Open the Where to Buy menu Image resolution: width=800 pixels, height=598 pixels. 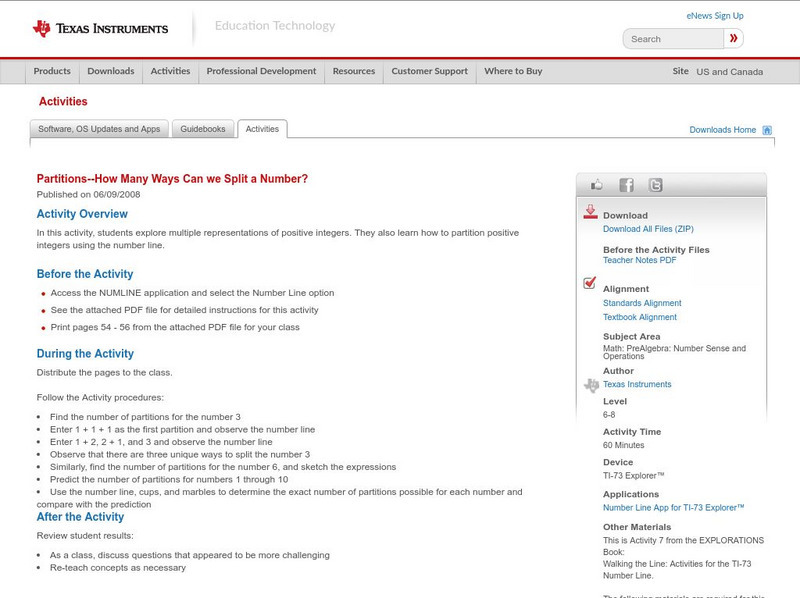pos(513,71)
